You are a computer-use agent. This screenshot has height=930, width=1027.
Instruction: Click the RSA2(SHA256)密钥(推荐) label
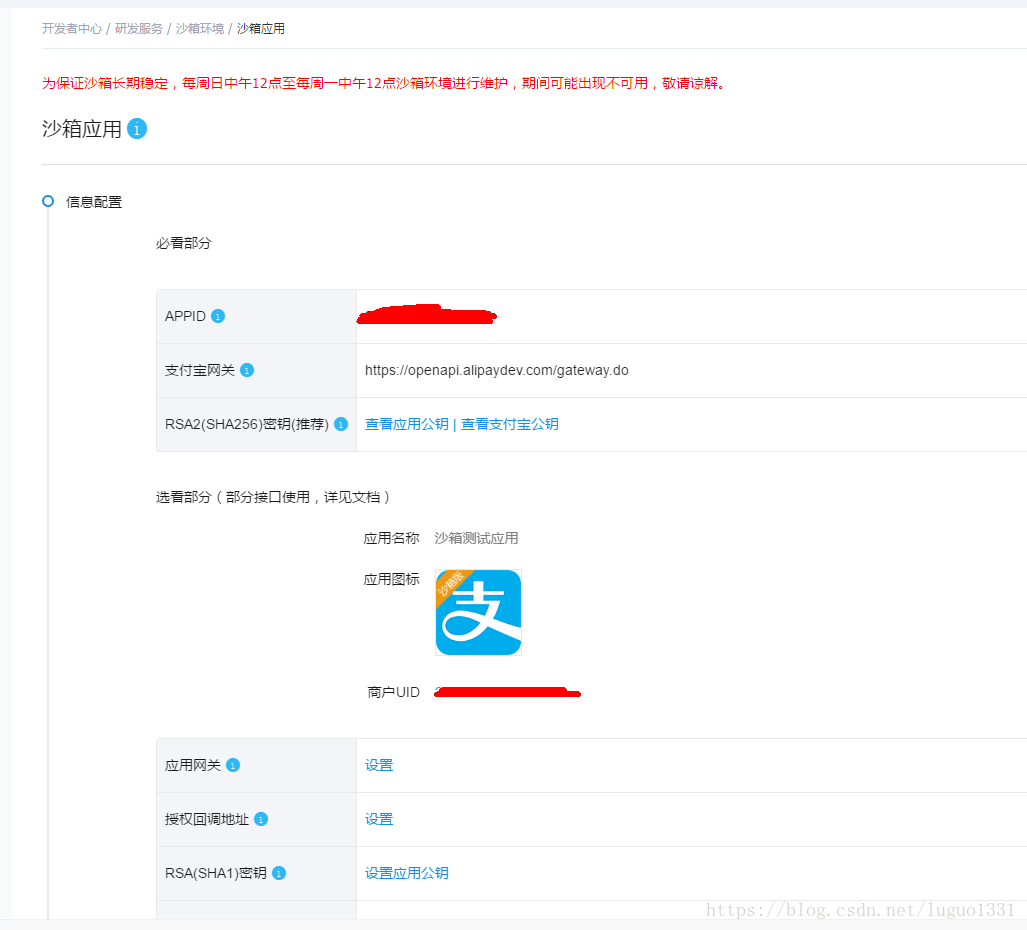[247, 424]
